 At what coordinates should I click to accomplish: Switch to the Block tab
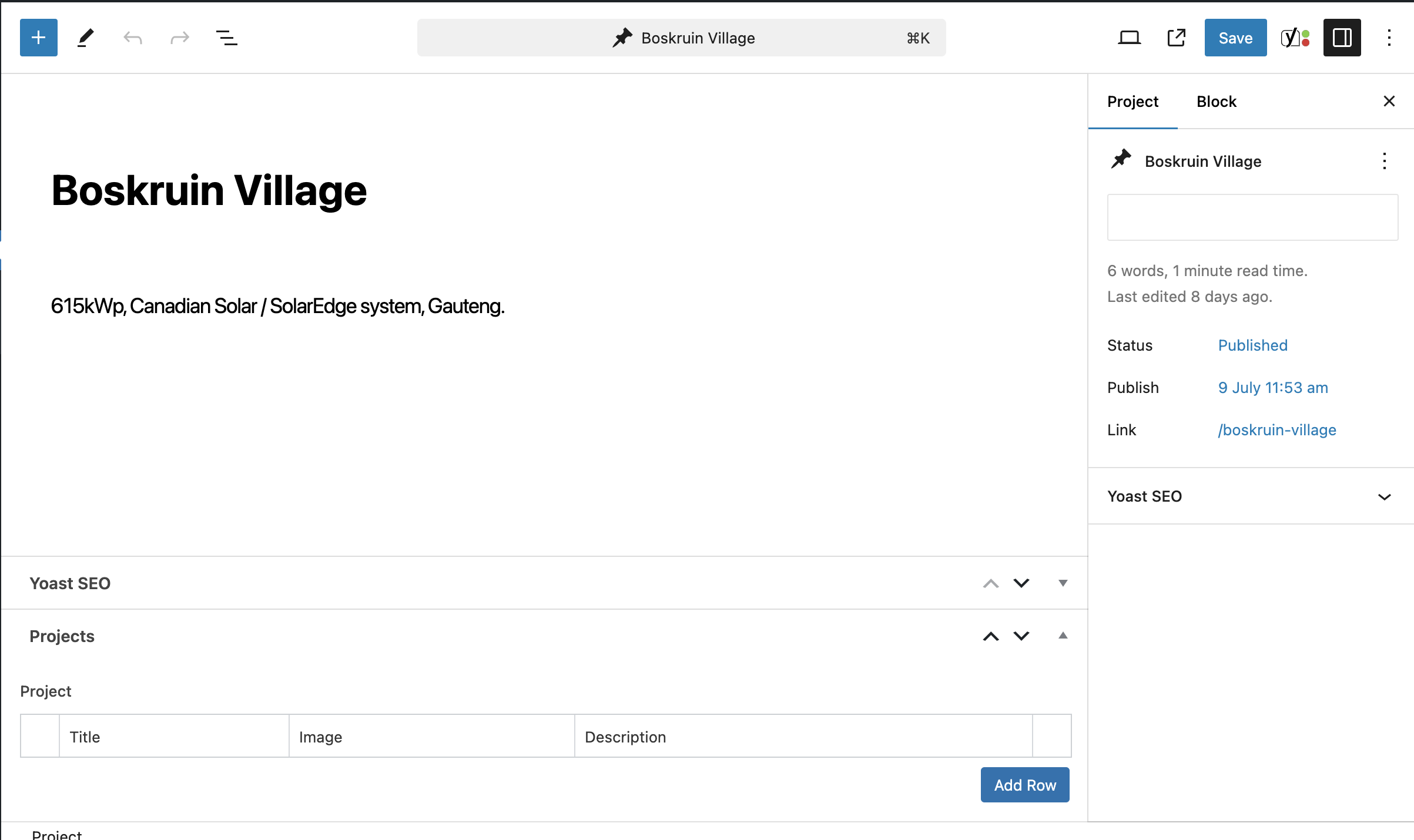click(1216, 102)
